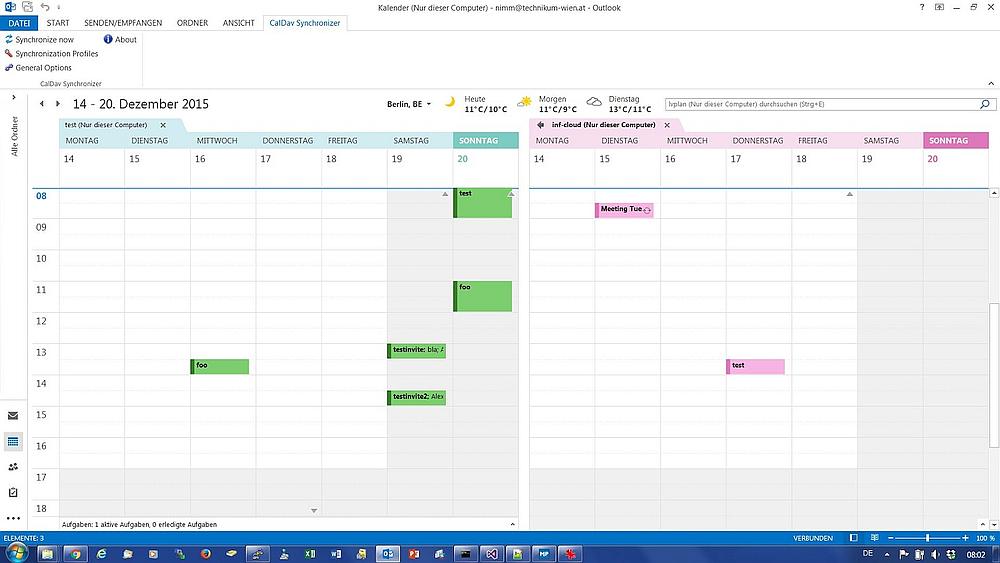The image size is (1000, 563).
Task: Click zoom in plus button
Action: [x=966, y=538]
